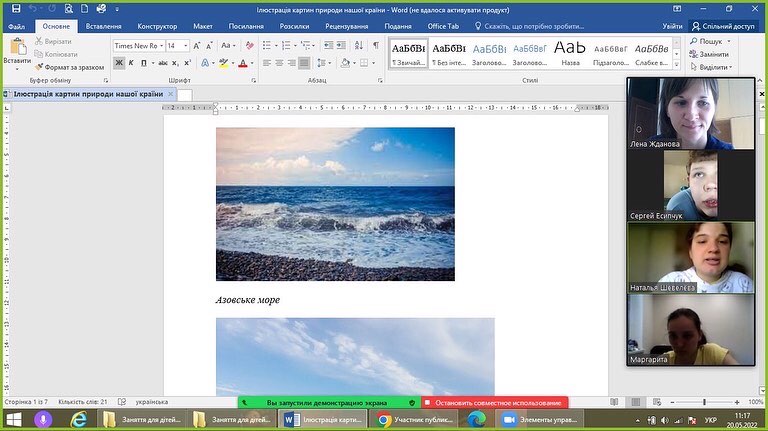Select the Звичайний style
This screenshot has width=768, height=431.
(408, 53)
